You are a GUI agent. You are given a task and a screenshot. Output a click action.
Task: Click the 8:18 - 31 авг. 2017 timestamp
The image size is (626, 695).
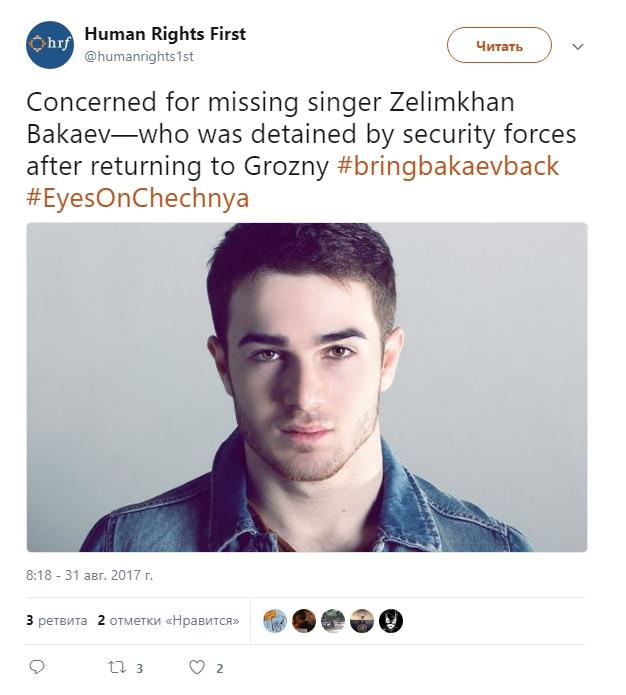[90, 576]
